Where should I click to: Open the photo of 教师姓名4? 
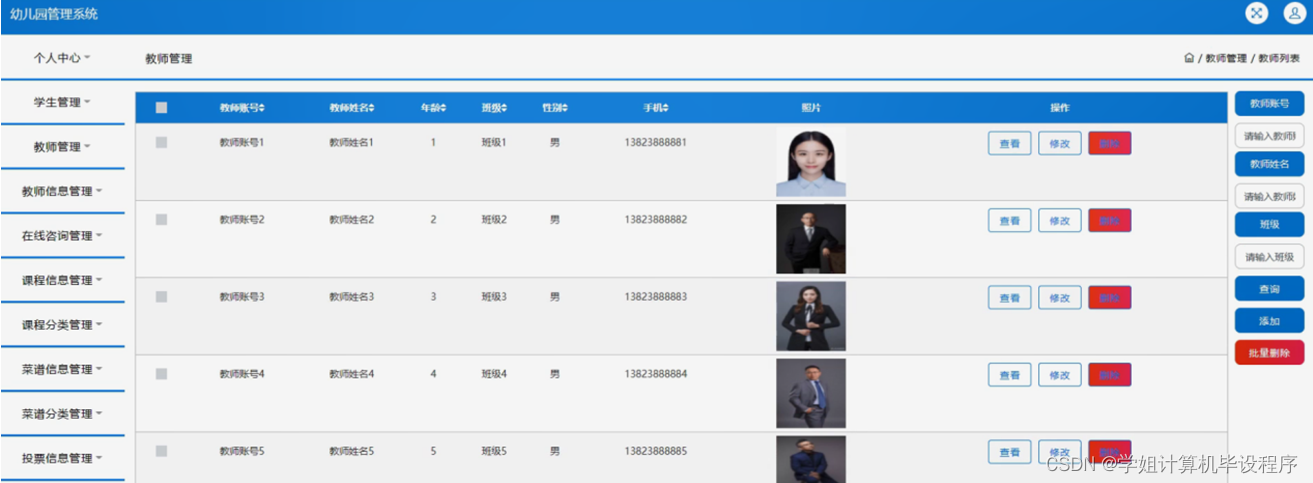click(x=811, y=393)
